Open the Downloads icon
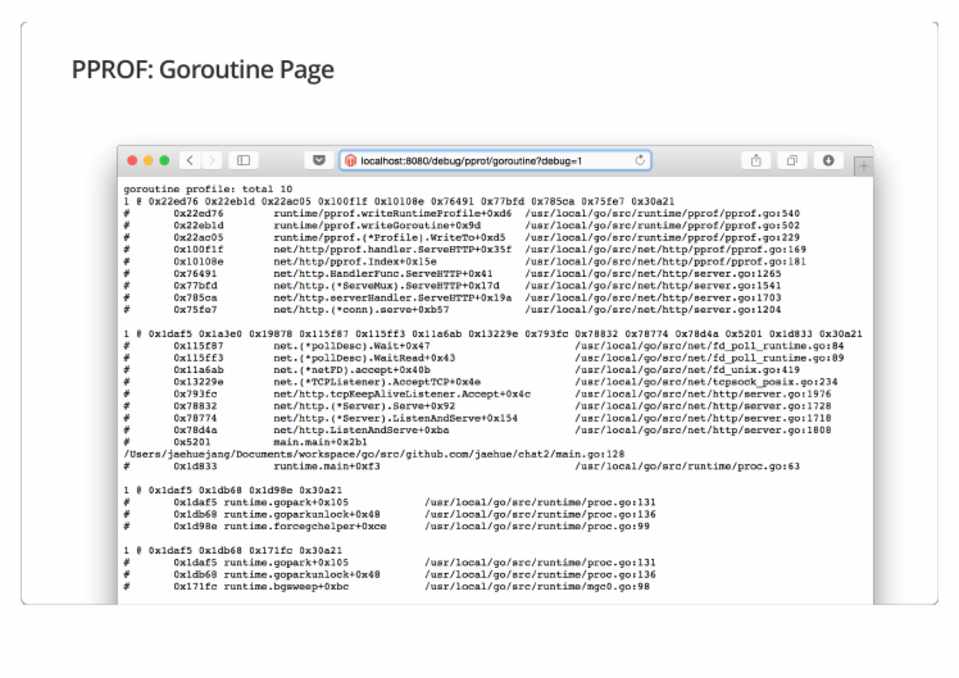959x678 pixels. pyautogui.click(x=828, y=161)
